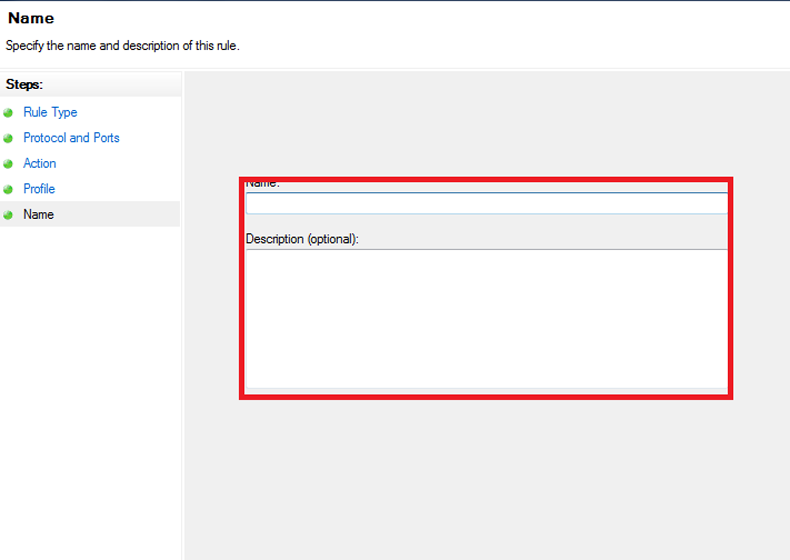Click the green bullet beside Rule Type
Viewport: 790px width, 560px height.
click(8, 113)
